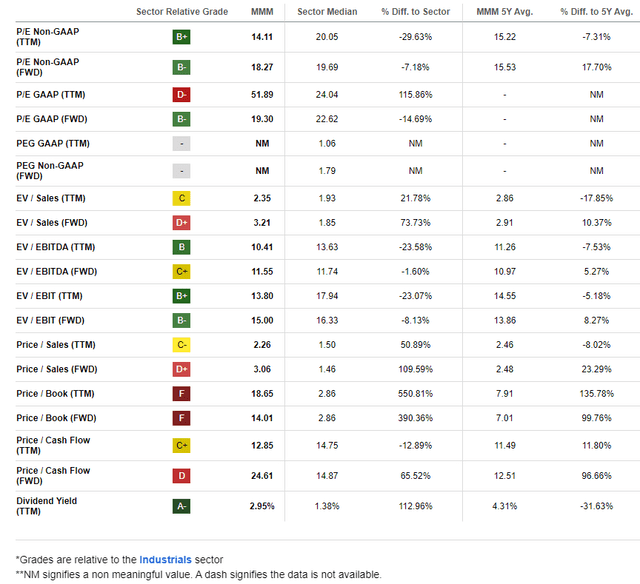The image size is (640, 584).
Task: Click the D+ grade badge for EV / Sales (FWD)
Action: click(x=181, y=223)
